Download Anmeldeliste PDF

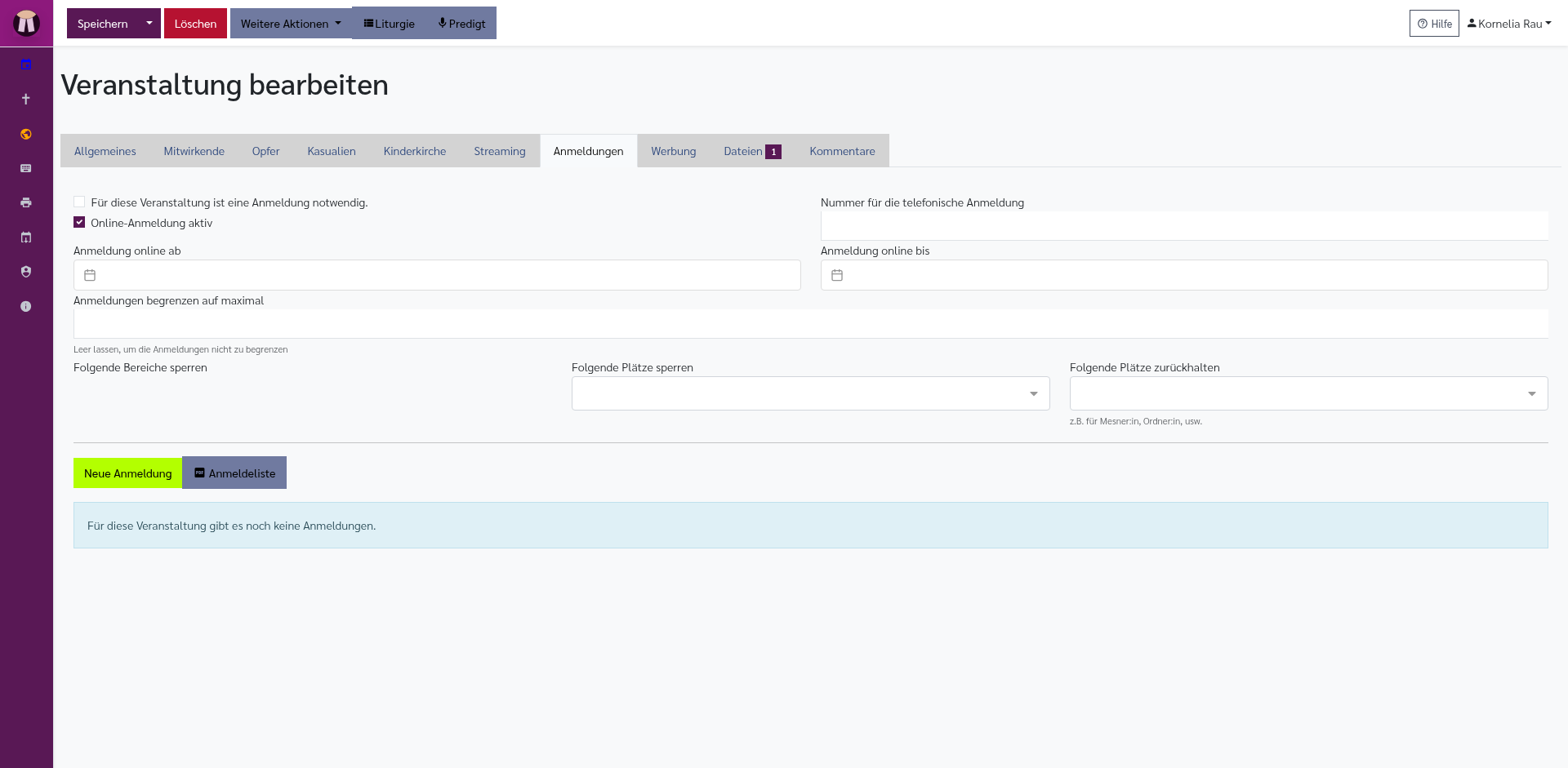(234, 473)
